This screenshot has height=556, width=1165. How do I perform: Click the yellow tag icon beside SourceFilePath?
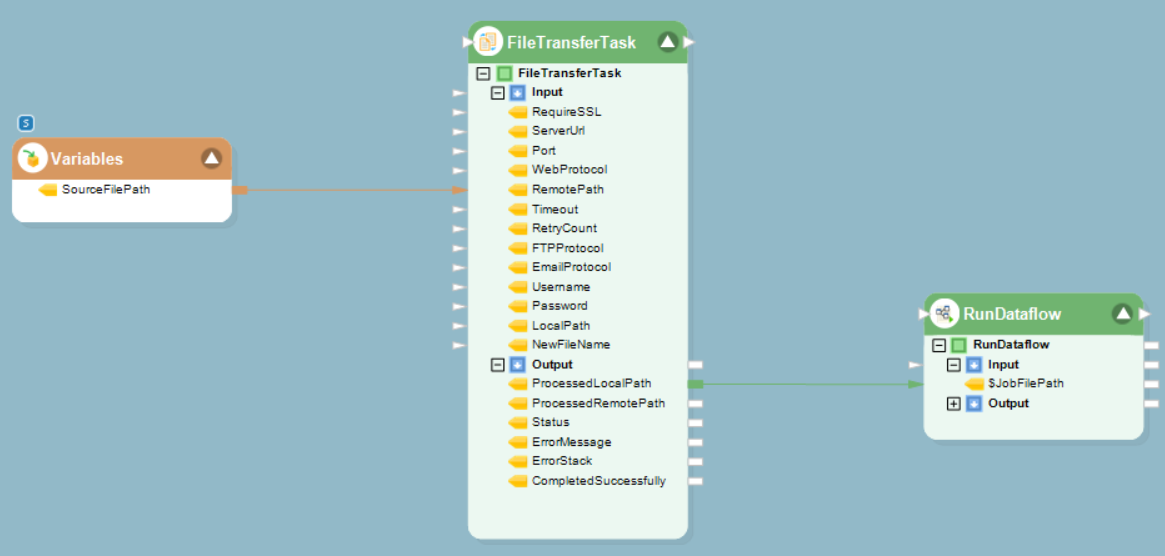(x=48, y=190)
